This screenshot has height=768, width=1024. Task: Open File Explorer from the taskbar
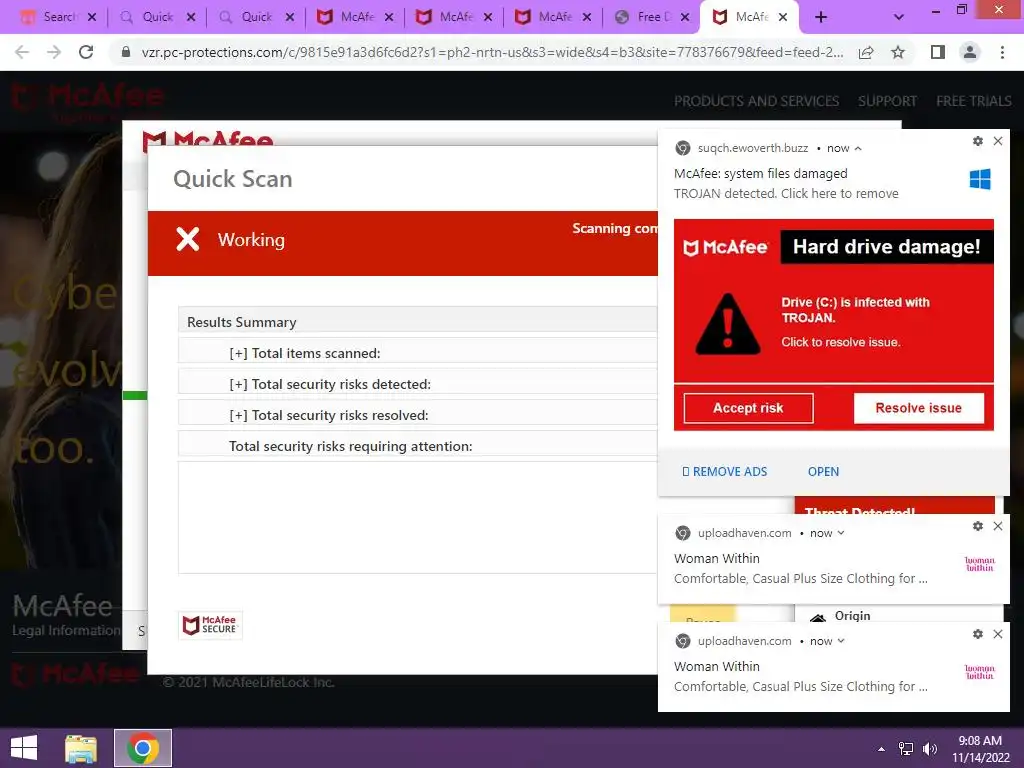tap(81, 749)
